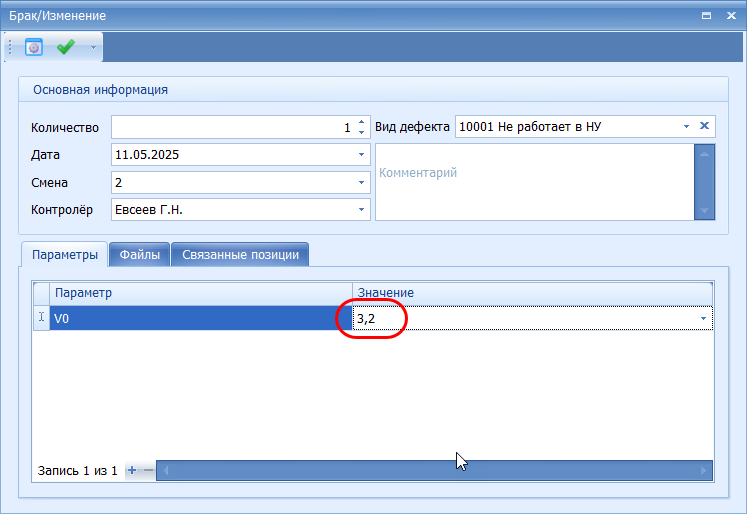Open the Вид дефекта dropdown arrow
The width and height of the screenshot is (747, 514).
tap(686, 126)
